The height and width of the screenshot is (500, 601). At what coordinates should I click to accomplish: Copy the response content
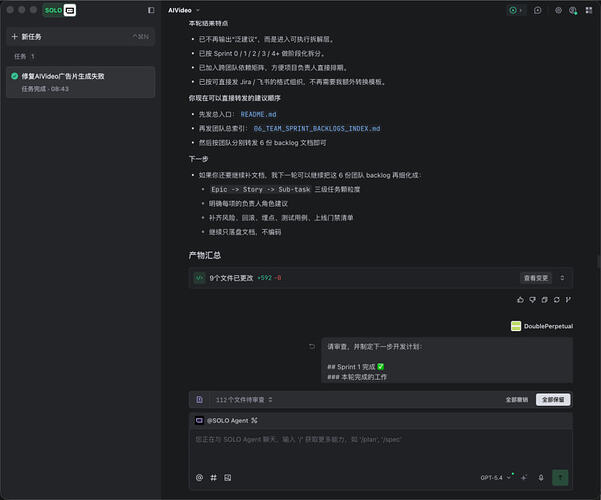pyautogui.click(x=544, y=300)
